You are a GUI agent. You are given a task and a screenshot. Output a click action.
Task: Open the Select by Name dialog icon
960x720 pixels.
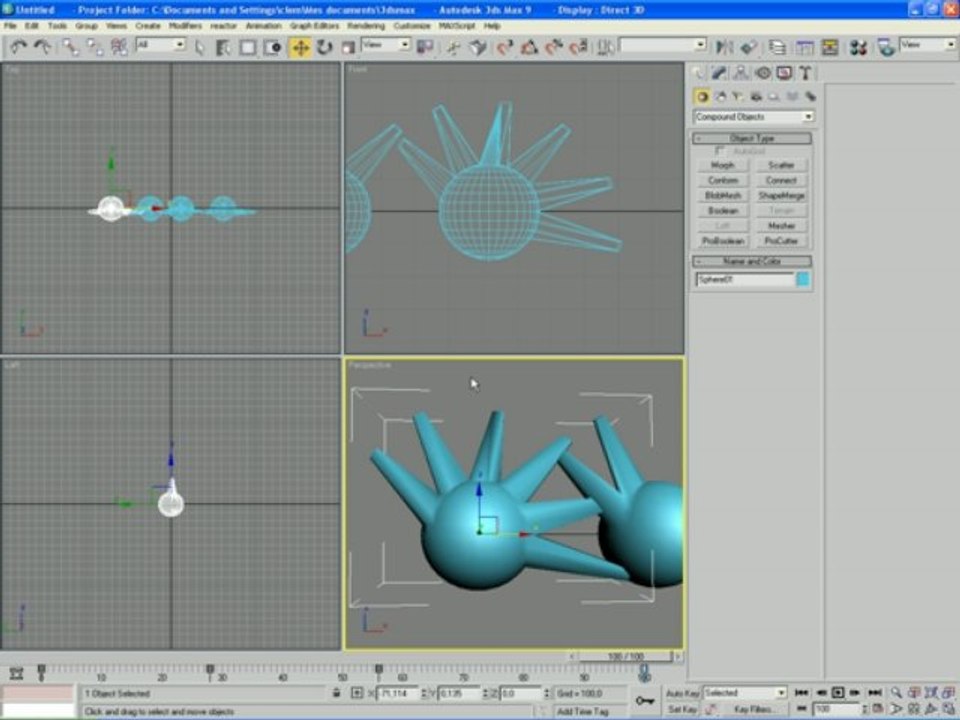click(x=223, y=47)
